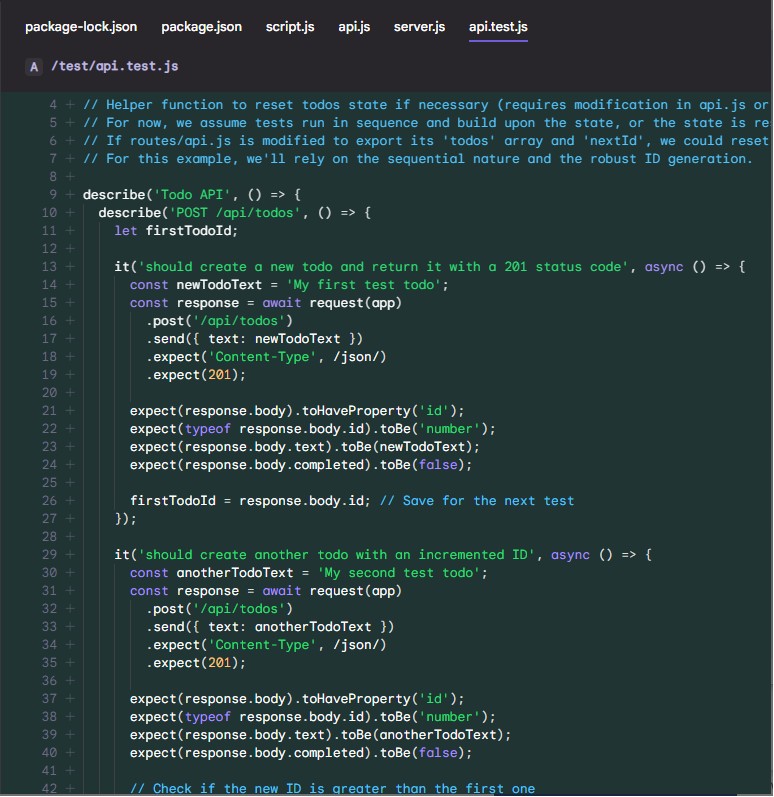This screenshot has width=774, height=797.
Task: Click the 'A' added-file badge icon
Action: pos(34,67)
